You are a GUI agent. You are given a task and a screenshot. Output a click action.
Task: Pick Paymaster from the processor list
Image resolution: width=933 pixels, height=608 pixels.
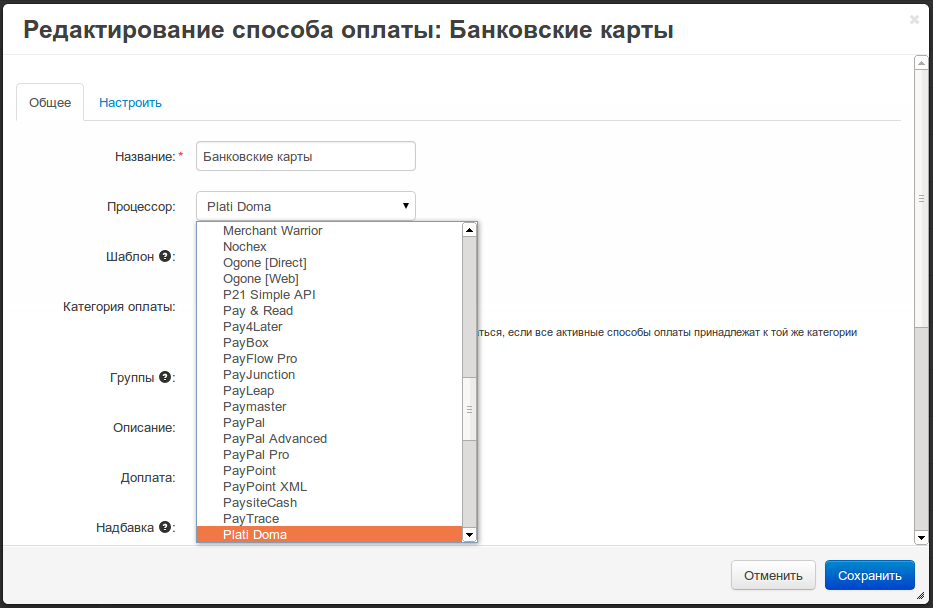[254, 407]
